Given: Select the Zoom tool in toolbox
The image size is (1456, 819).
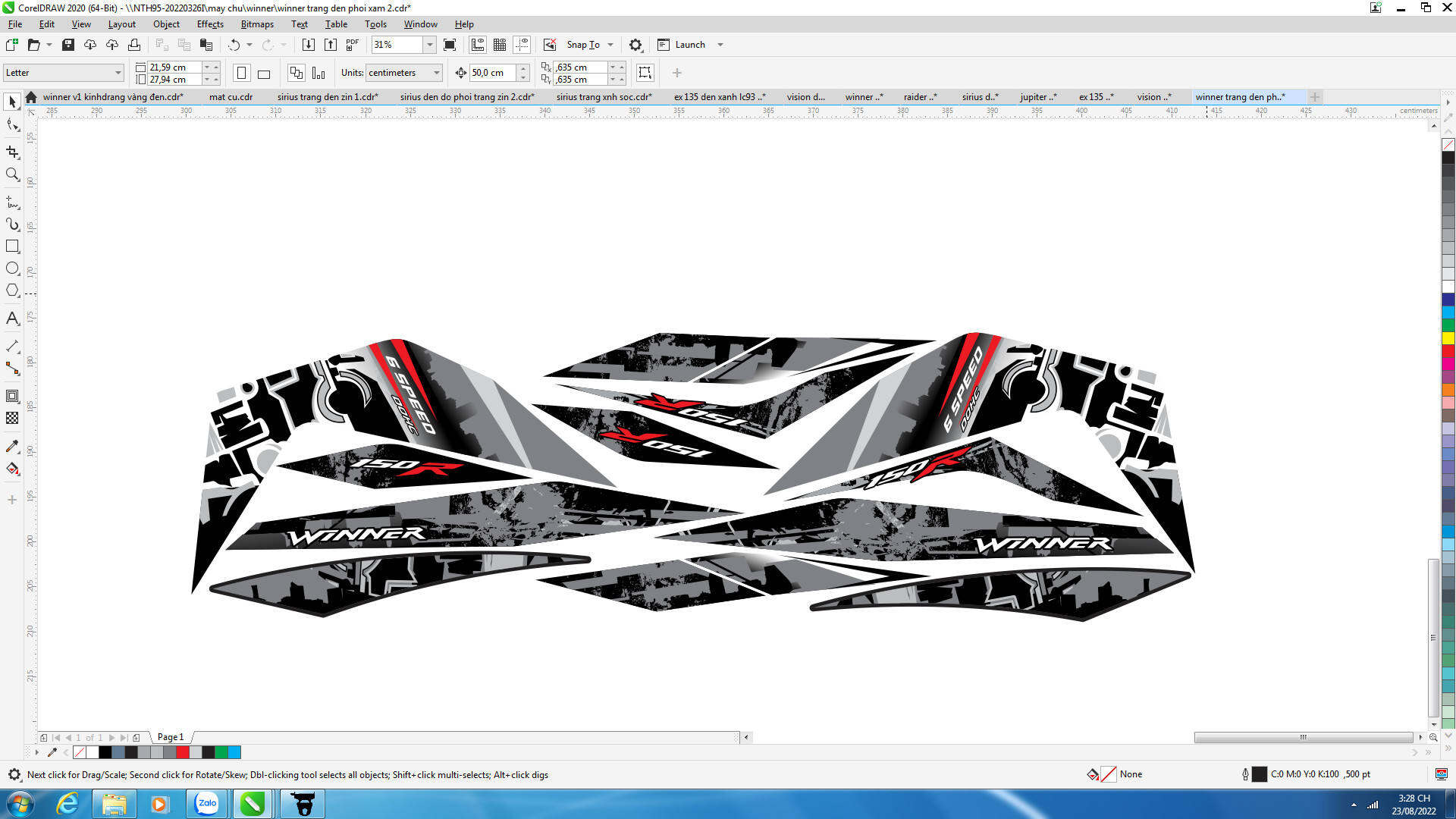Looking at the screenshot, I should 12,174.
